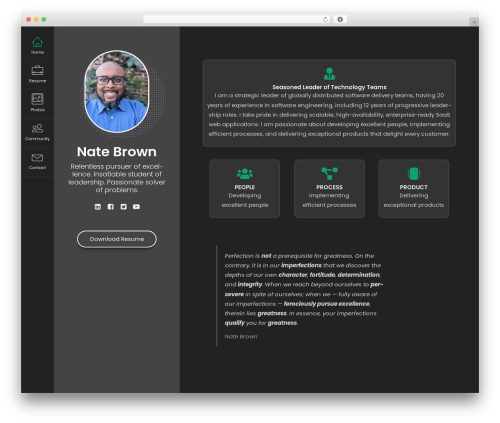Click the Nate Brown profile photo
The height and width of the screenshot is (423, 500).
click(117, 91)
